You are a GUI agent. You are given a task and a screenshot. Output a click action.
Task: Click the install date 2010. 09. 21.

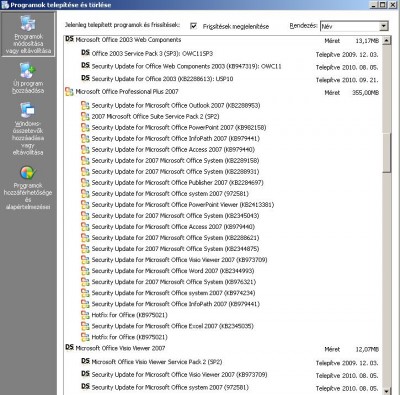pos(360,80)
